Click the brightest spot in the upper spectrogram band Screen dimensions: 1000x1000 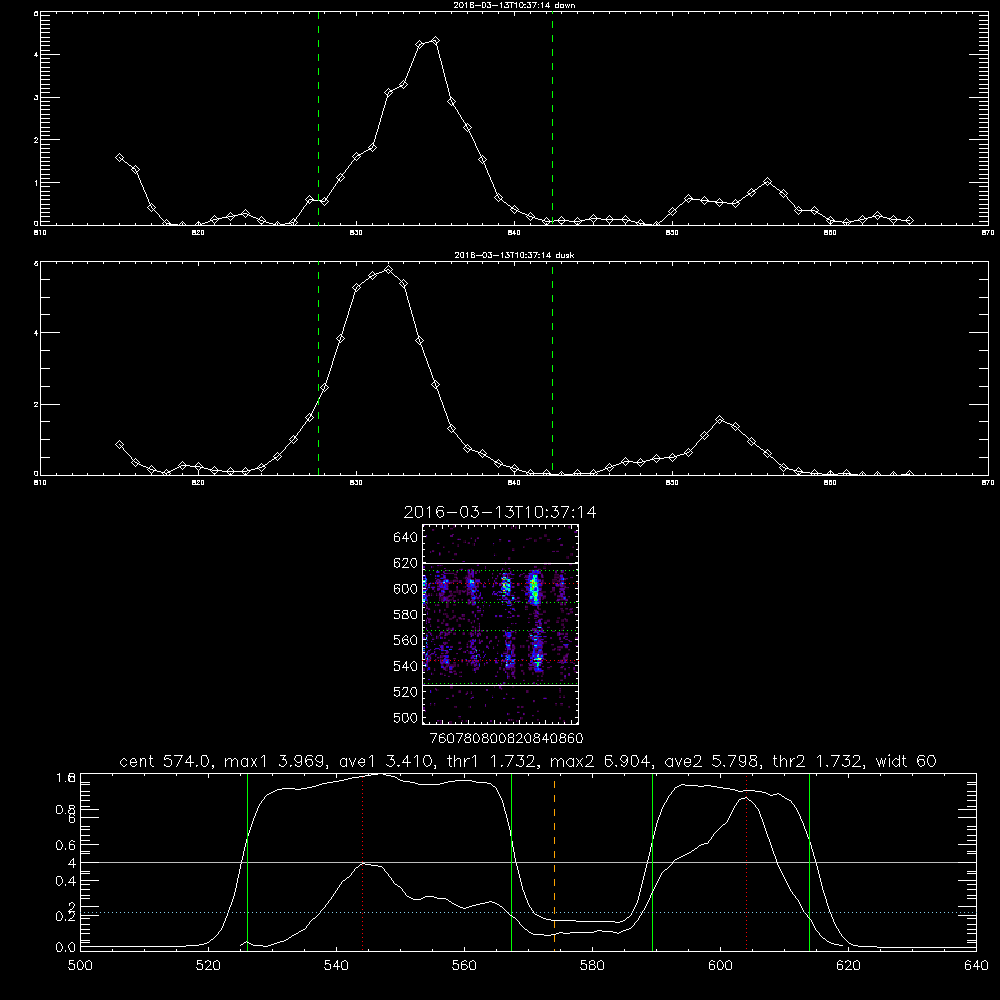[x=534, y=589]
